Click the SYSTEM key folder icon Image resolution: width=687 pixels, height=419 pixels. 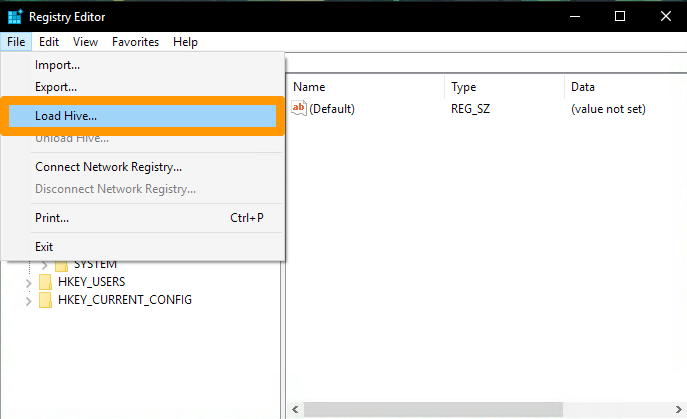(x=61, y=265)
